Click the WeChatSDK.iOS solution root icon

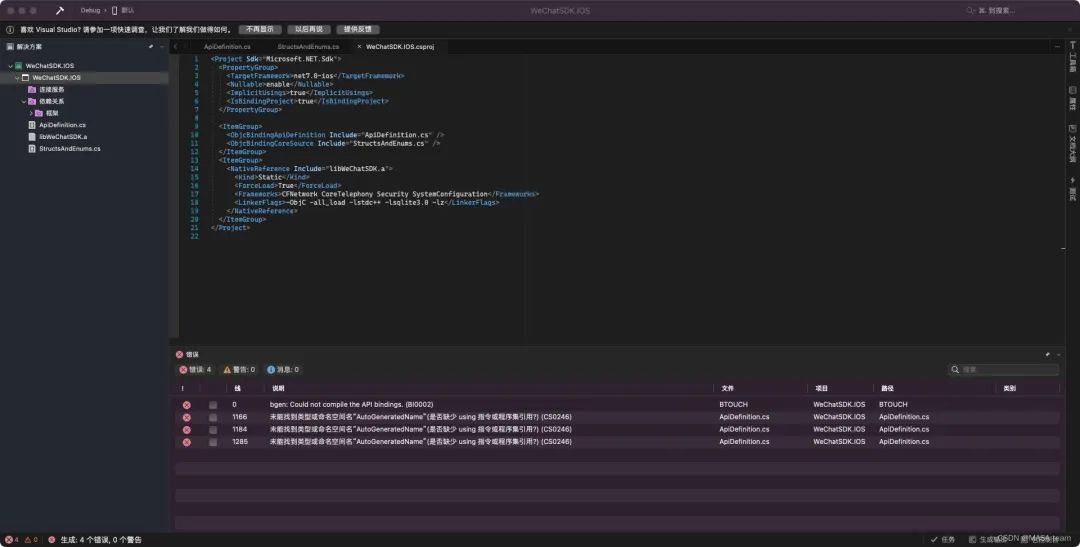tap(19, 66)
